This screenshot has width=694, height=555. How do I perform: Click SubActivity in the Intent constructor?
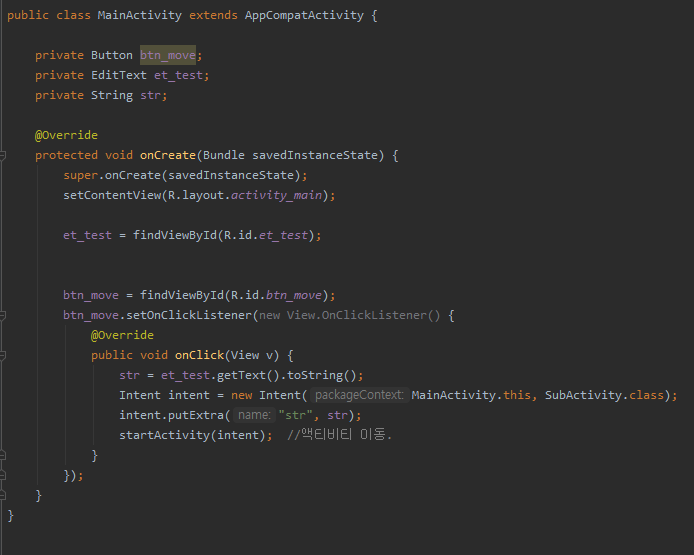(583, 395)
